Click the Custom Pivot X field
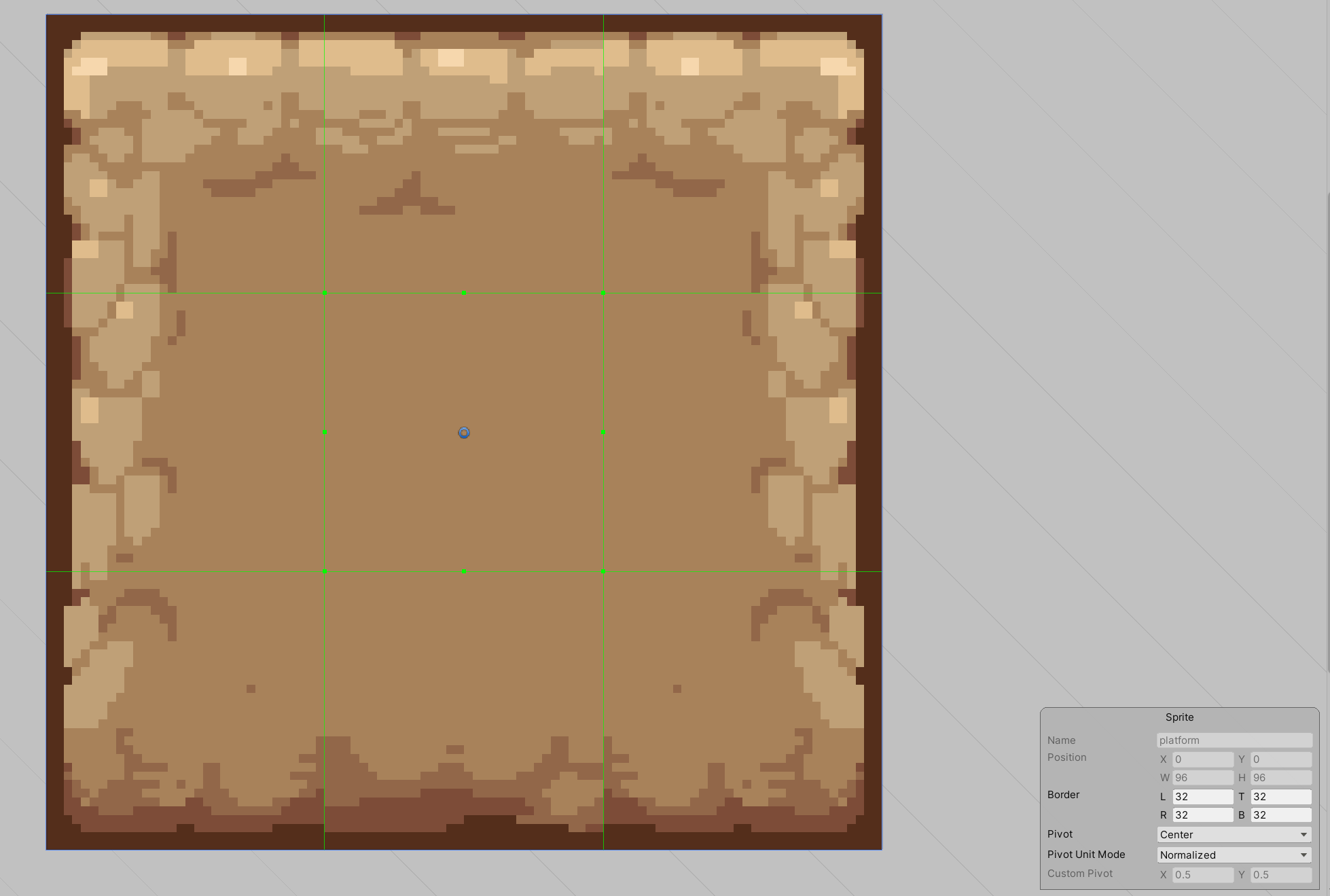The image size is (1330, 896). pos(1202,875)
